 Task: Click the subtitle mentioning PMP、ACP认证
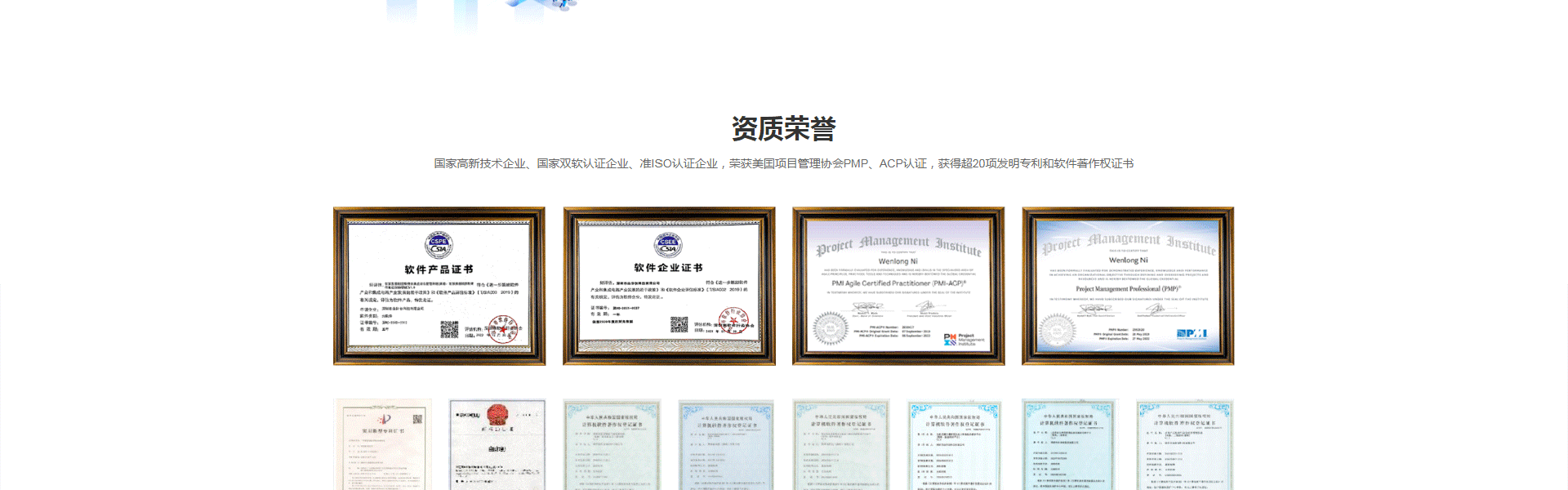(x=783, y=163)
